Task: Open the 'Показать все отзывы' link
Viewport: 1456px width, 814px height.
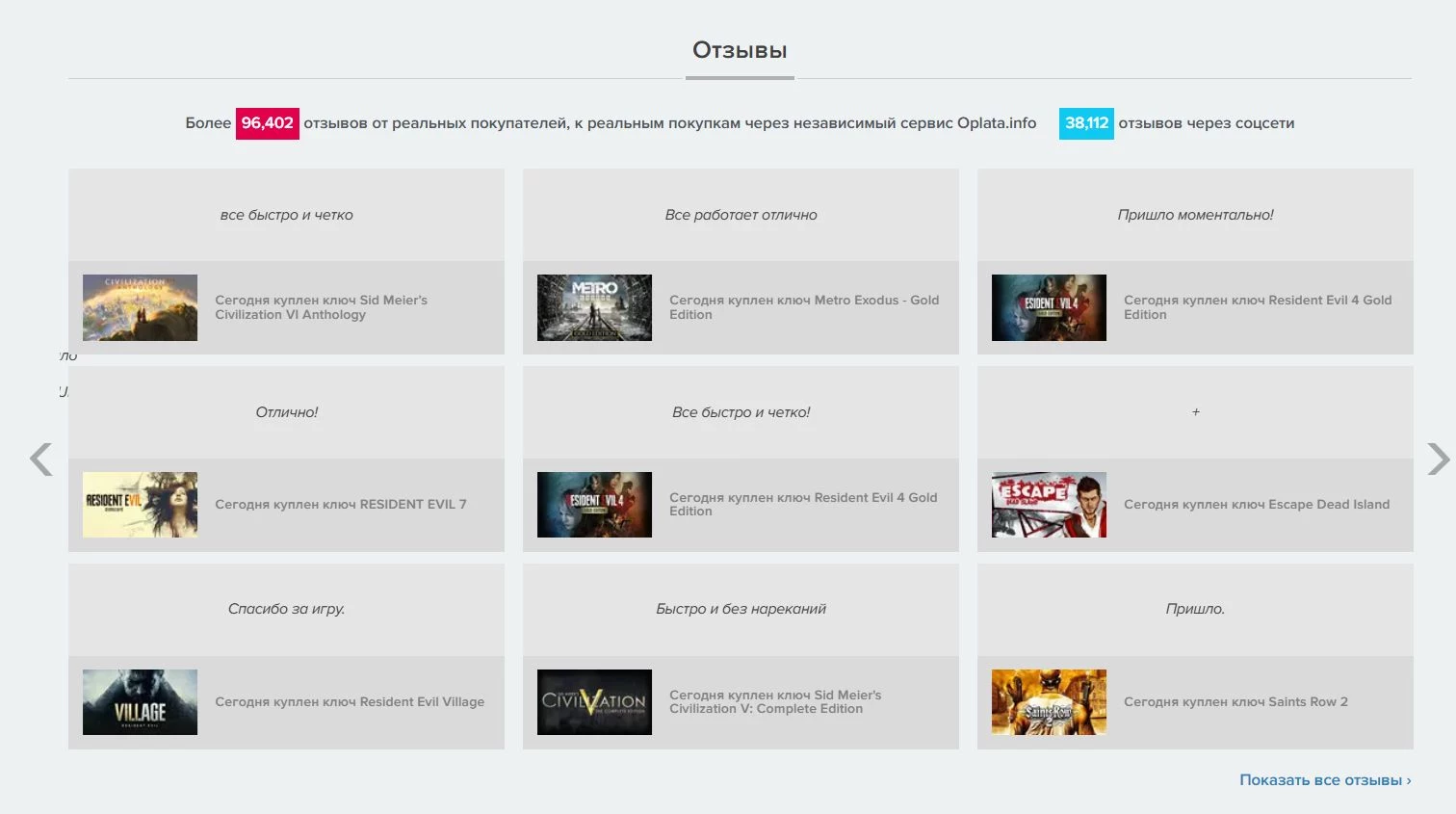Action: click(x=1324, y=780)
